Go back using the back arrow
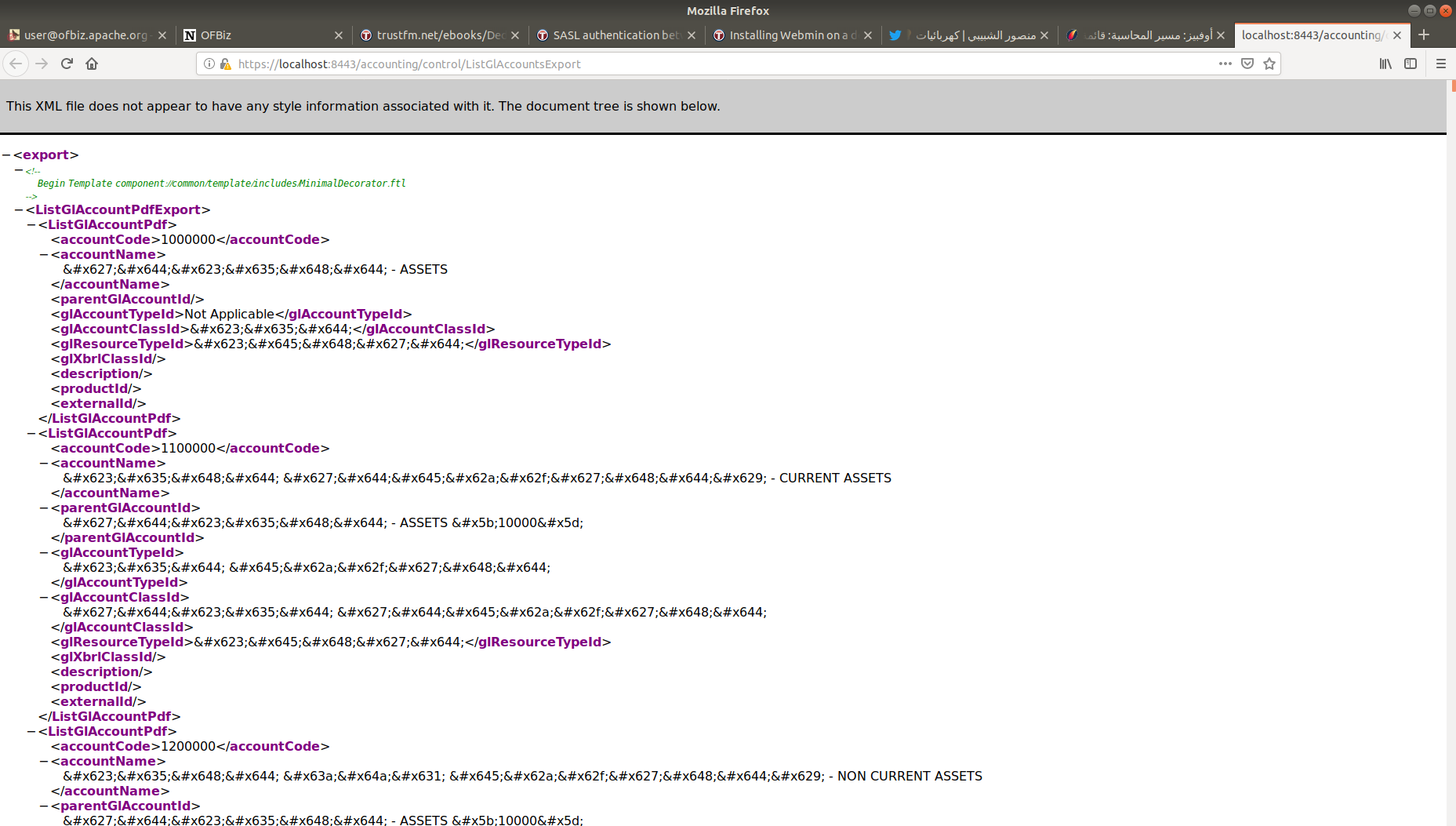 [16, 64]
